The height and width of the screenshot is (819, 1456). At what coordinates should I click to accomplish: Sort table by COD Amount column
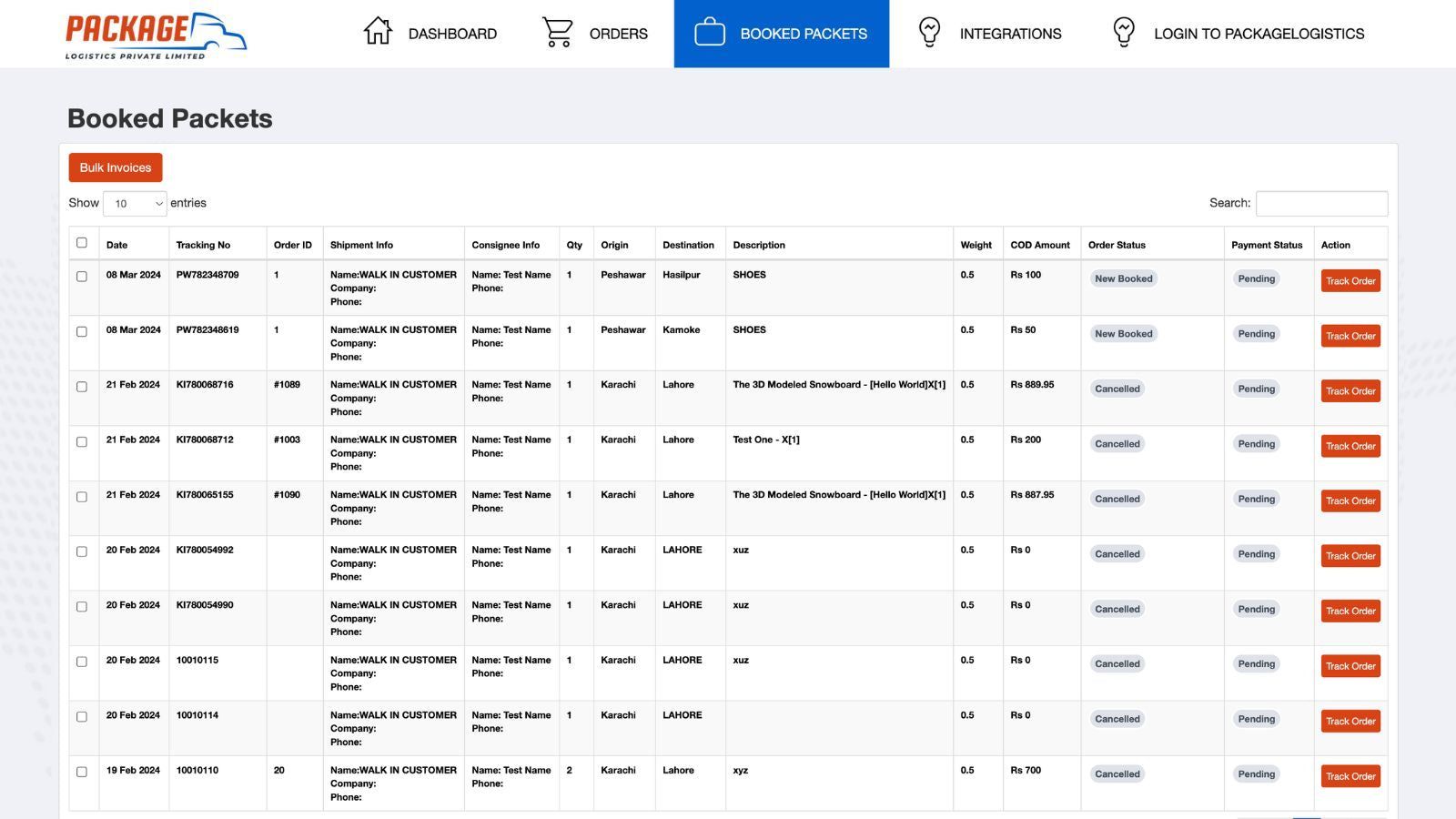[x=1039, y=245]
